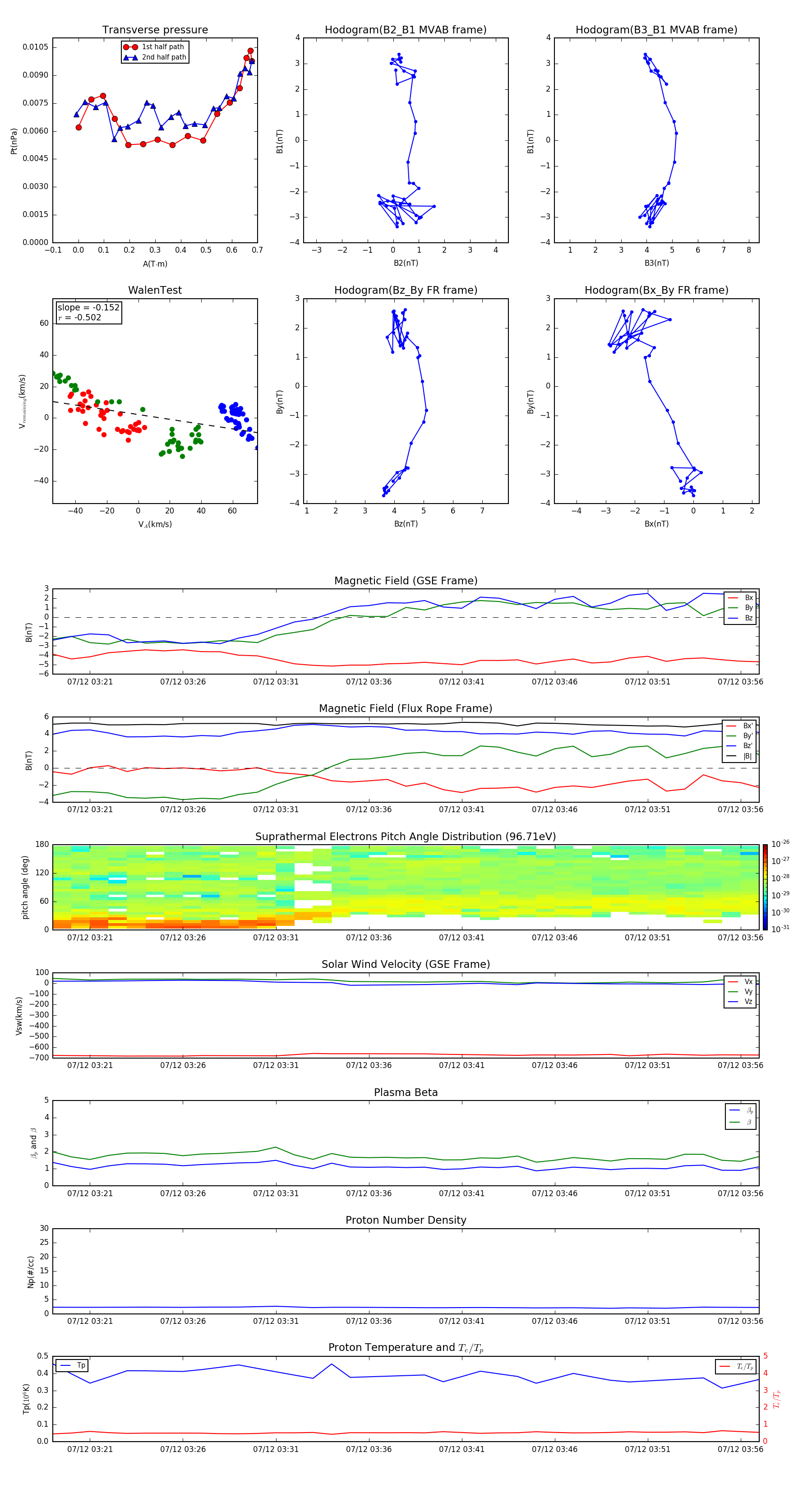The height and width of the screenshot is (1489, 812).
Task: Select the '1st half path' legend entry
Action: pos(154,47)
